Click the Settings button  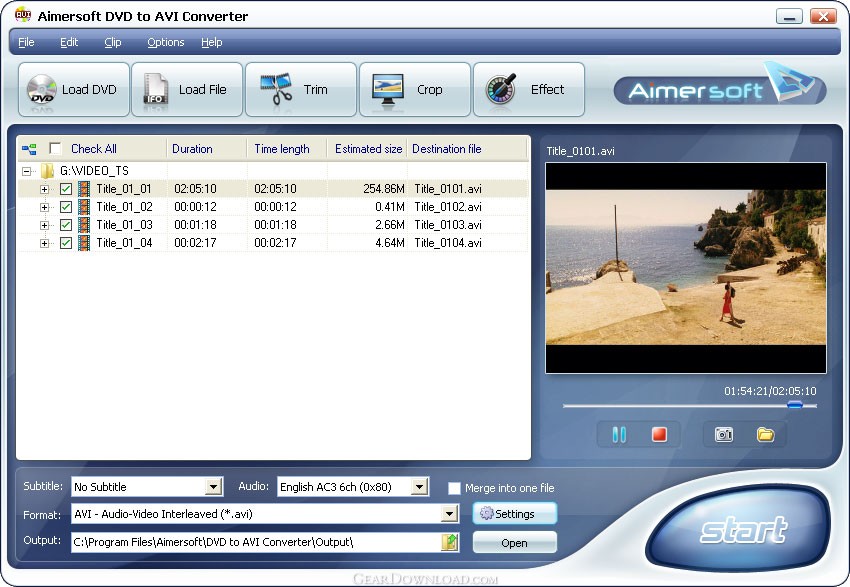point(514,513)
